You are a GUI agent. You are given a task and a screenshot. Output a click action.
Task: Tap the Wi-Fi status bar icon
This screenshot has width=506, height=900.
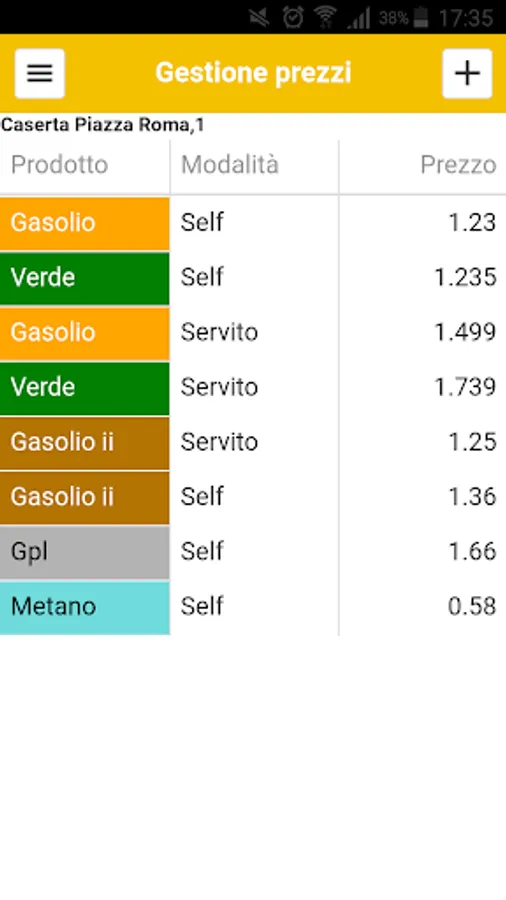click(x=325, y=17)
